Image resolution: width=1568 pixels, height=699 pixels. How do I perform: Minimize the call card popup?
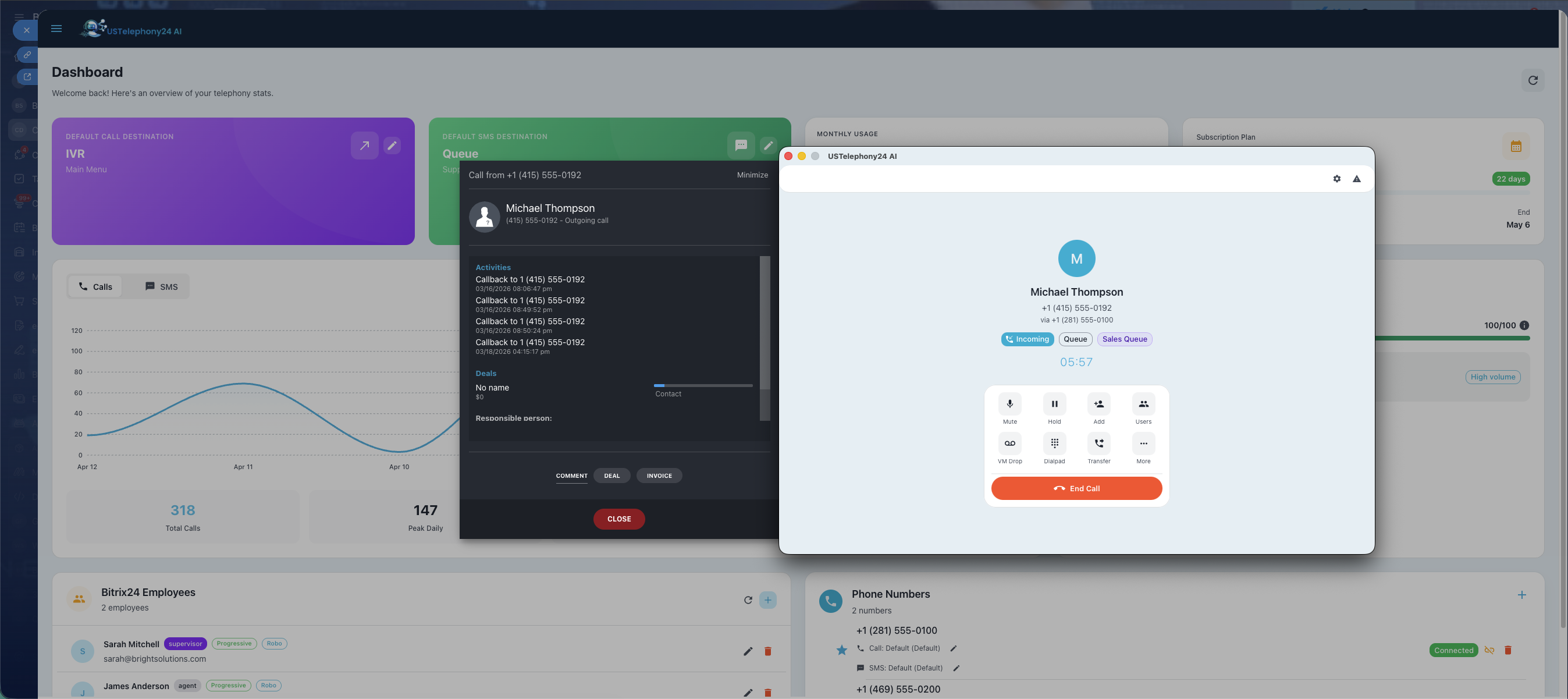(x=752, y=175)
